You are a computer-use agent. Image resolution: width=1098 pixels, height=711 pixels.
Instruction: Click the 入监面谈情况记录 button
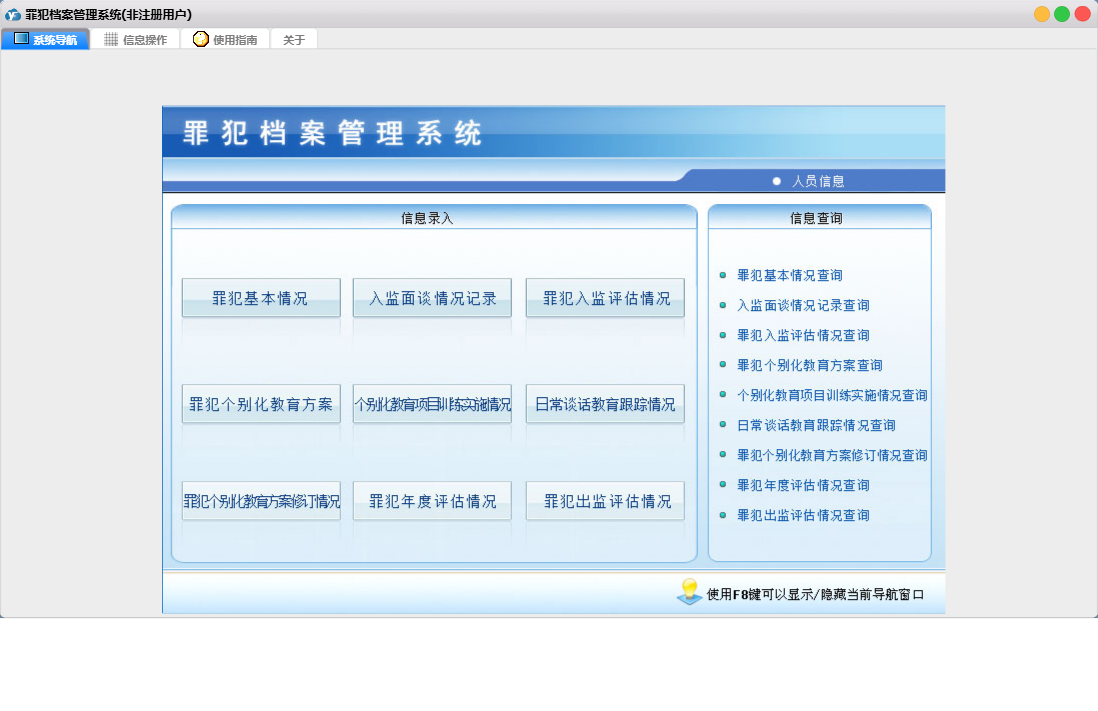[x=432, y=298]
